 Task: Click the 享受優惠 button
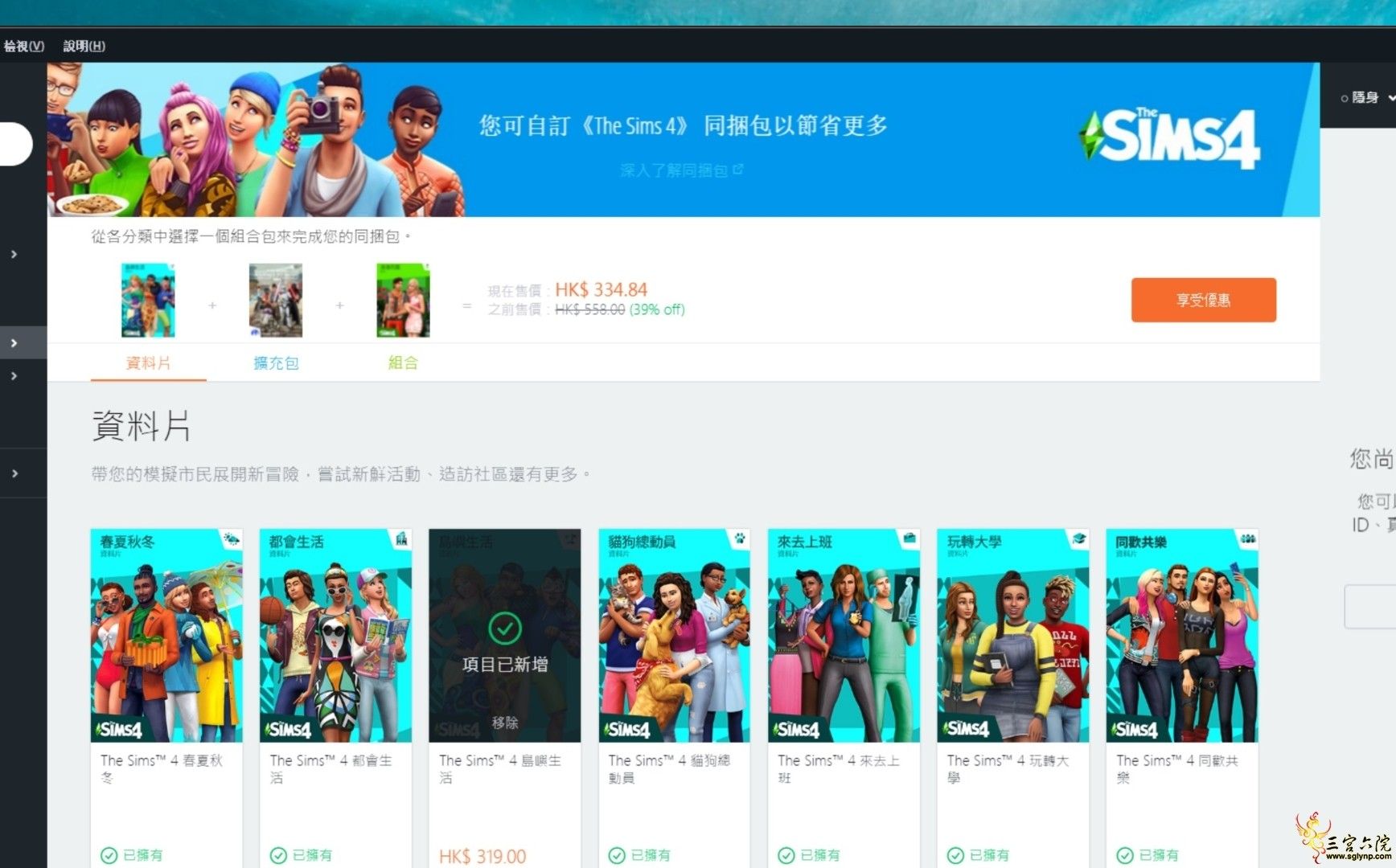(1203, 300)
